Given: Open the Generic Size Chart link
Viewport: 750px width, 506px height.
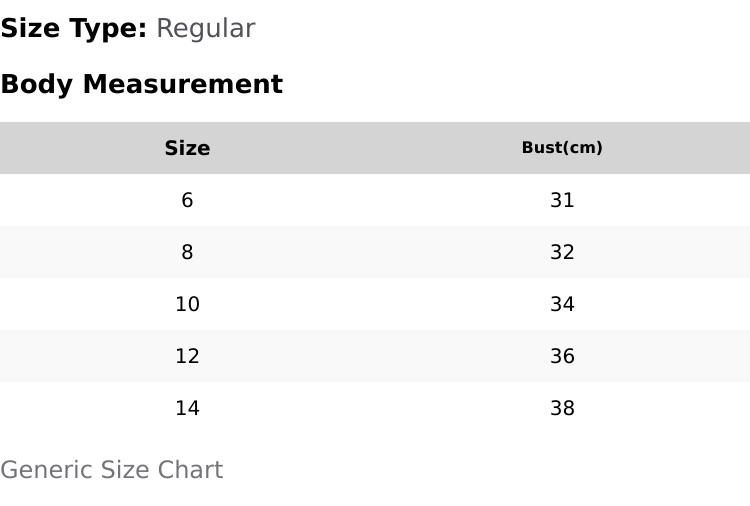Looking at the screenshot, I should coord(112,470).
